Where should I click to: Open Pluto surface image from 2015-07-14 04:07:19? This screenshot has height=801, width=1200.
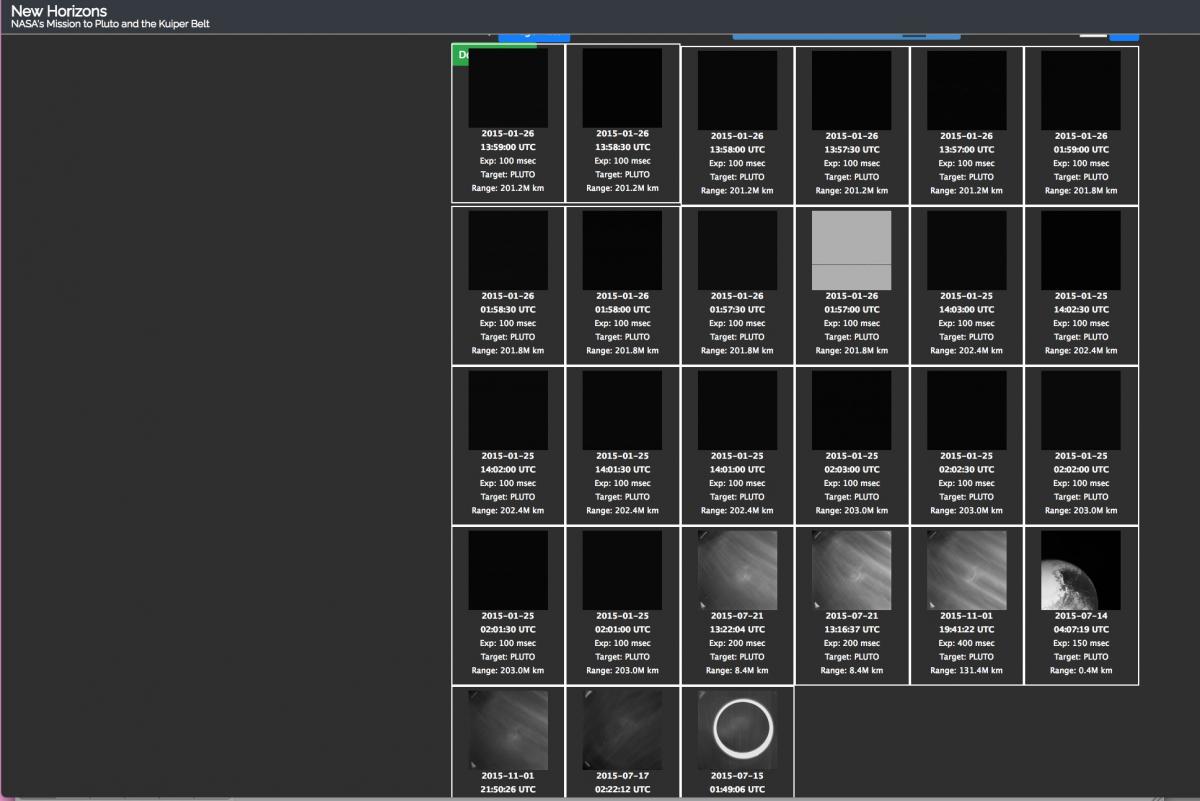point(1080,571)
